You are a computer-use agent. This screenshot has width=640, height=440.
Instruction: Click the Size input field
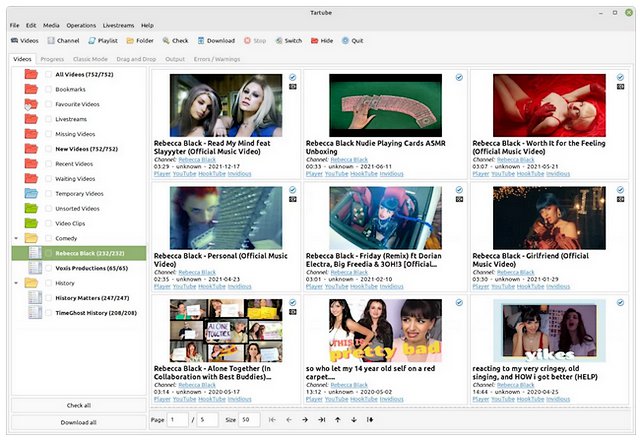[x=249, y=420]
